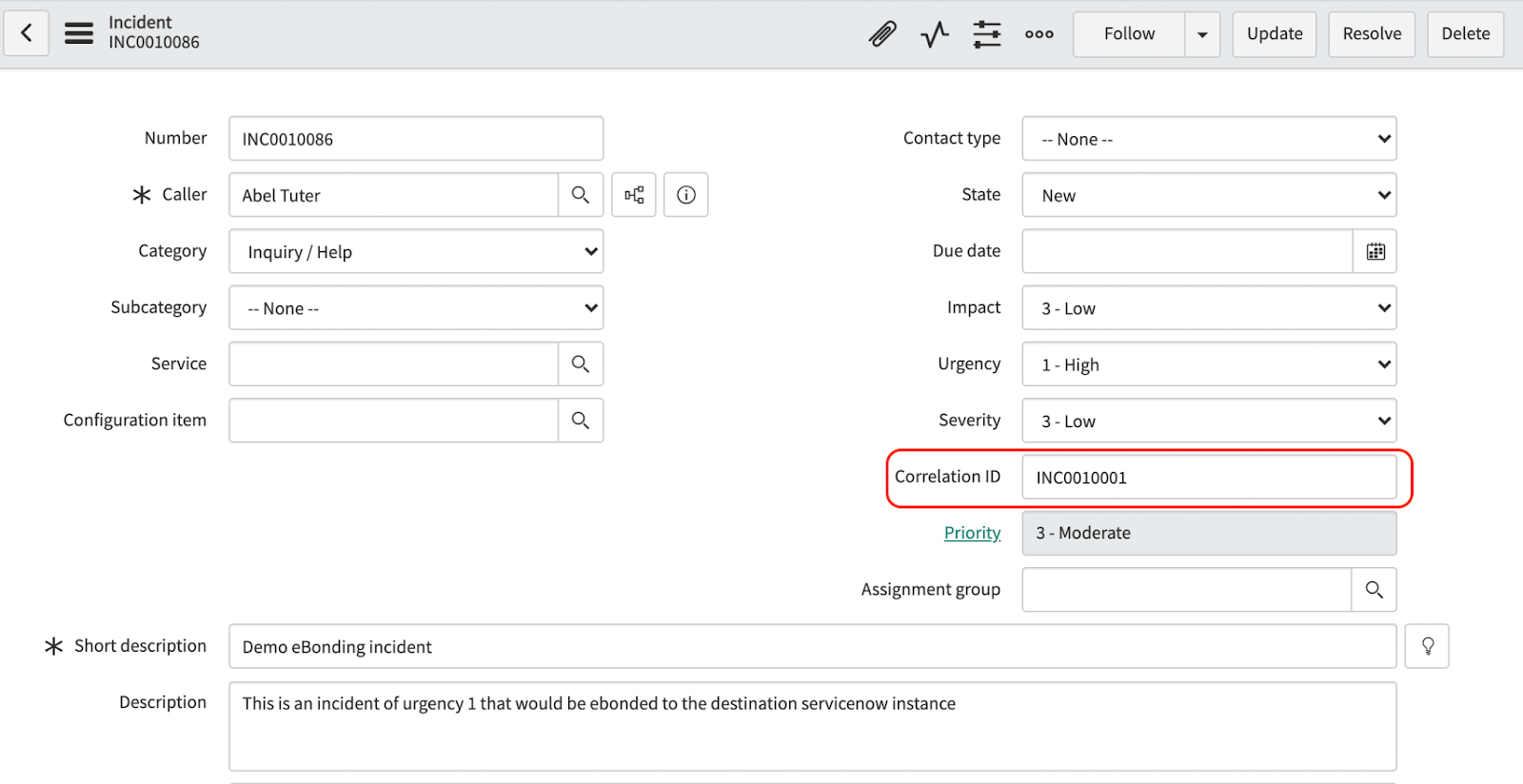Screen dimensions: 1523x784
Task: Open the Priority field link
Action: click(x=972, y=533)
